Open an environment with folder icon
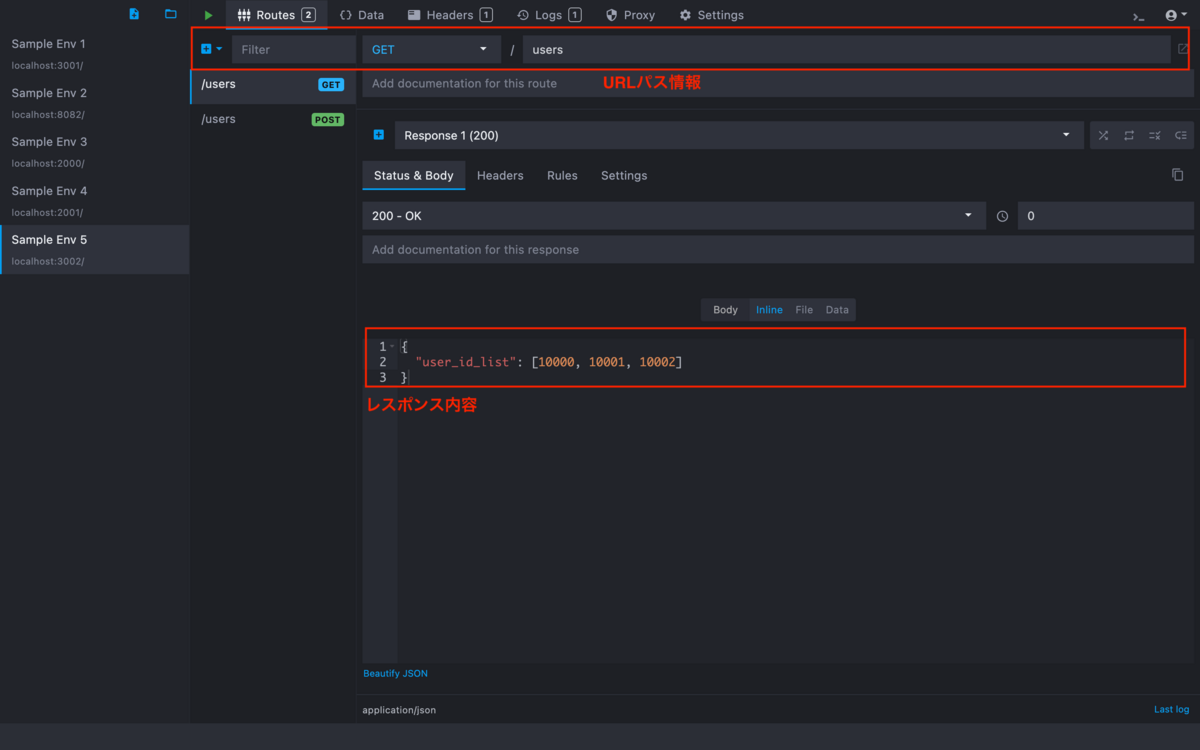Screen dimensions: 1200x750 [x=171, y=14]
